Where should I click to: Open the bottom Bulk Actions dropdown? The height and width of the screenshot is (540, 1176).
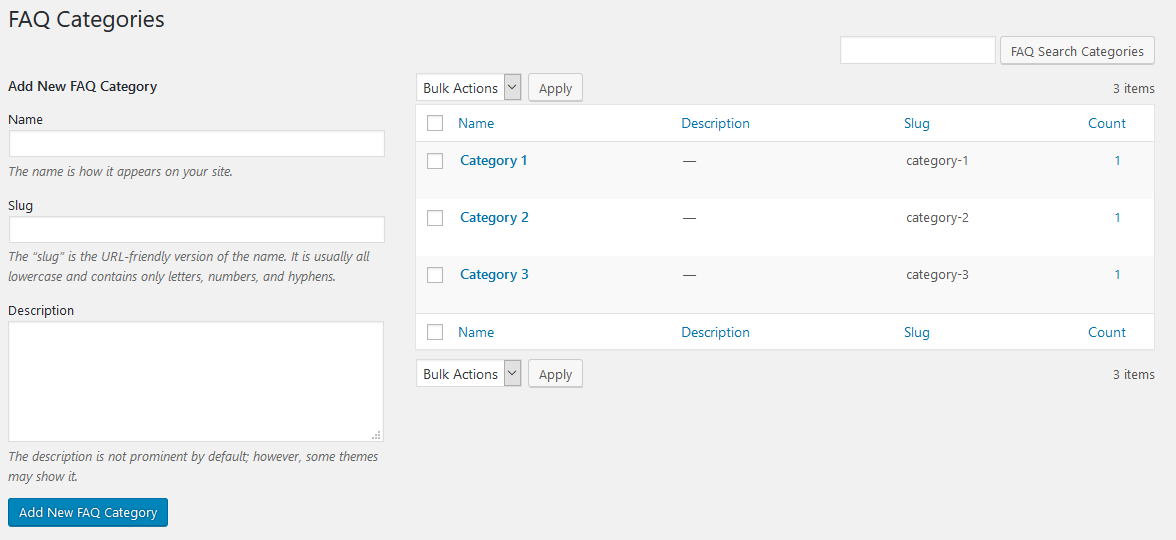469,374
